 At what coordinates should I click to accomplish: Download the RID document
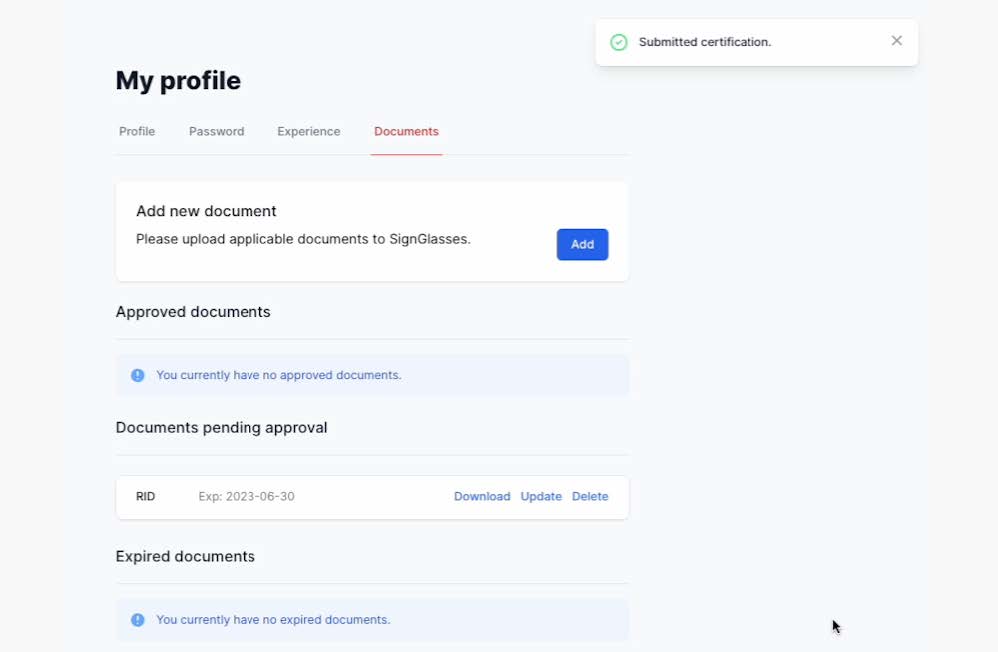[482, 496]
